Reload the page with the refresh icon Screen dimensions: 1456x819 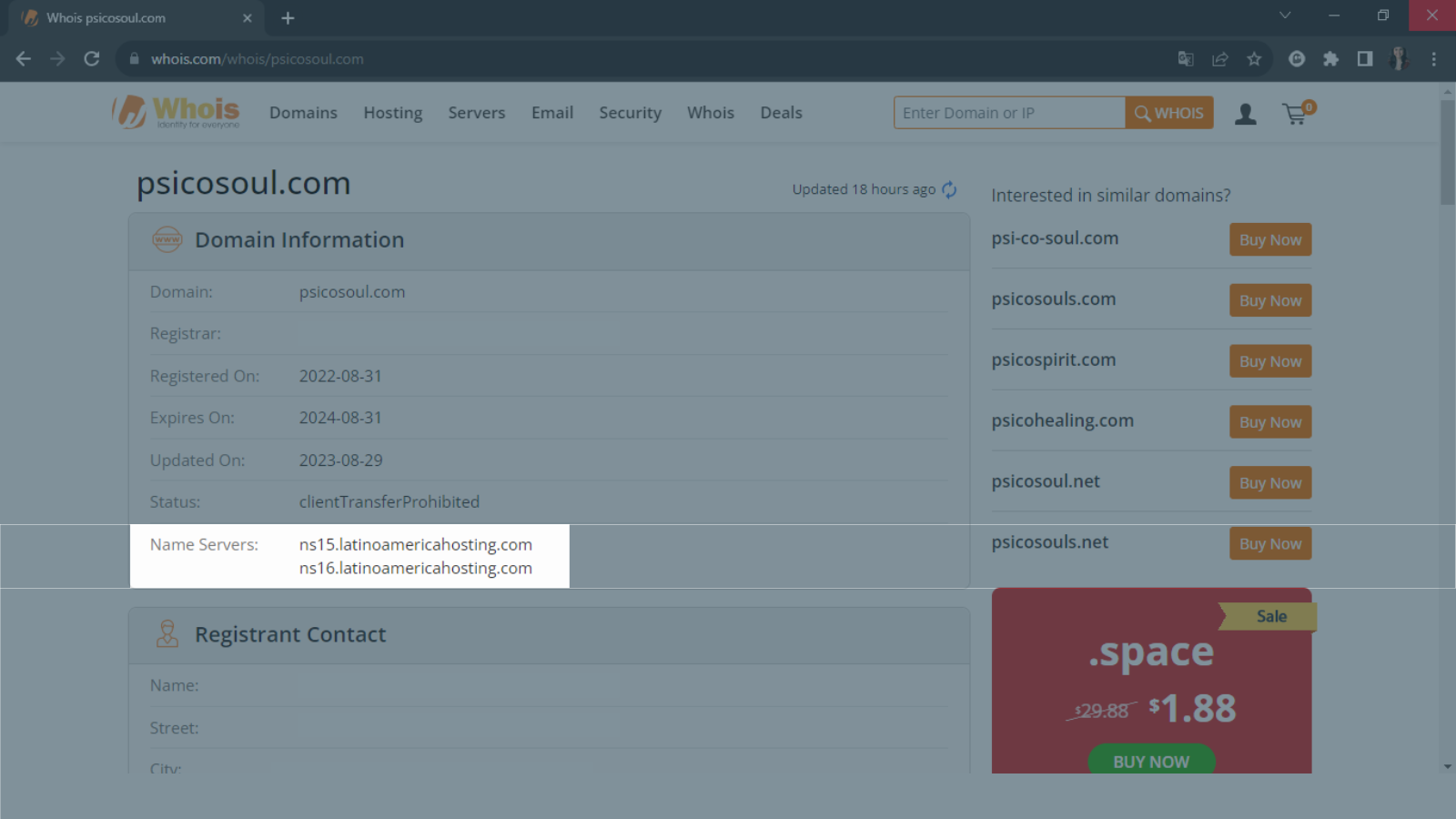pyautogui.click(x=92, y=59)
